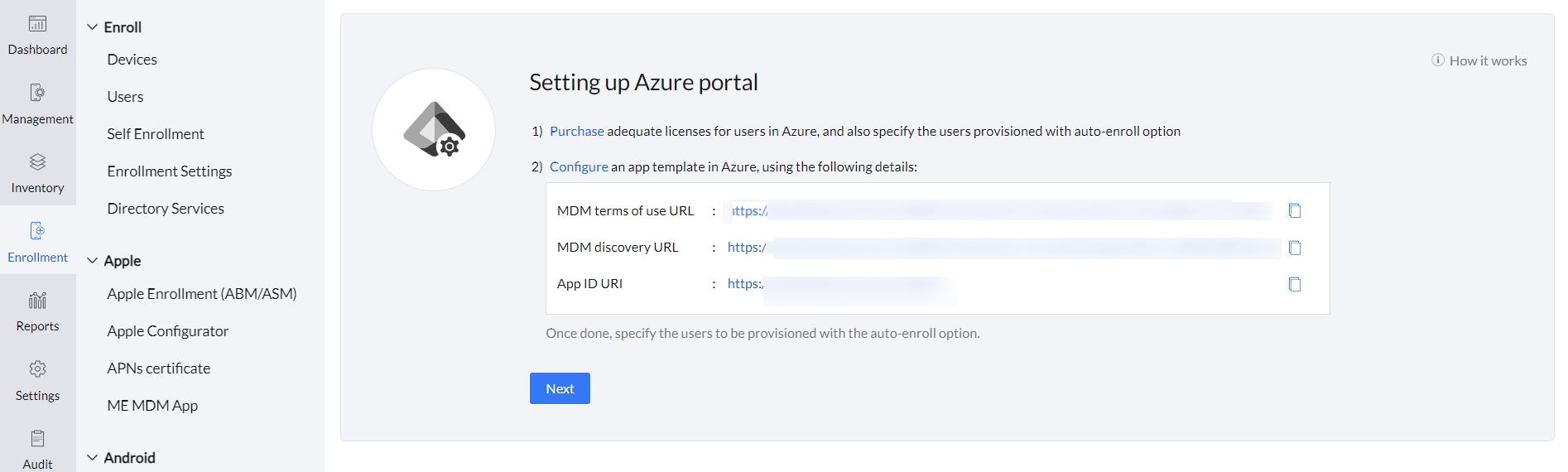Collapse the Apple section
This screenshot has height=472, width=1568.
pyautogui.click(x=93, y=261)
